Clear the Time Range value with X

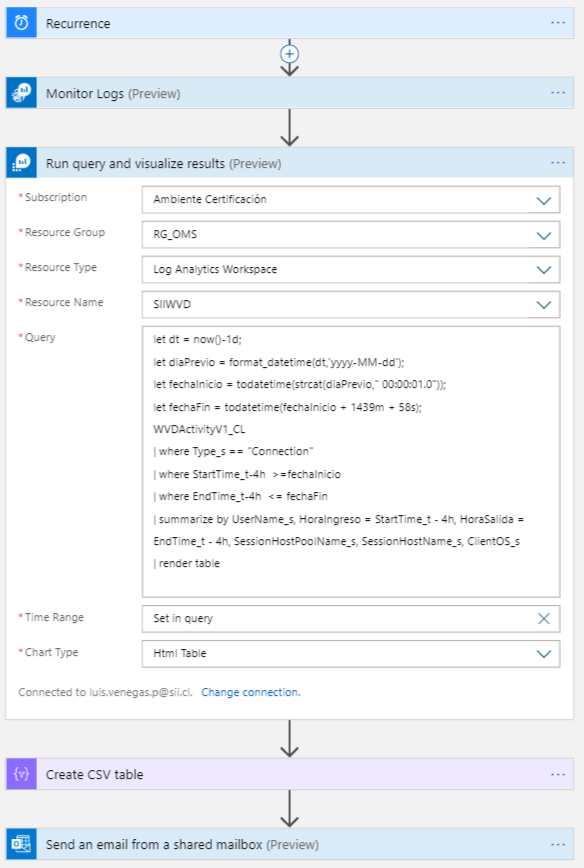(x=544, y=618)
